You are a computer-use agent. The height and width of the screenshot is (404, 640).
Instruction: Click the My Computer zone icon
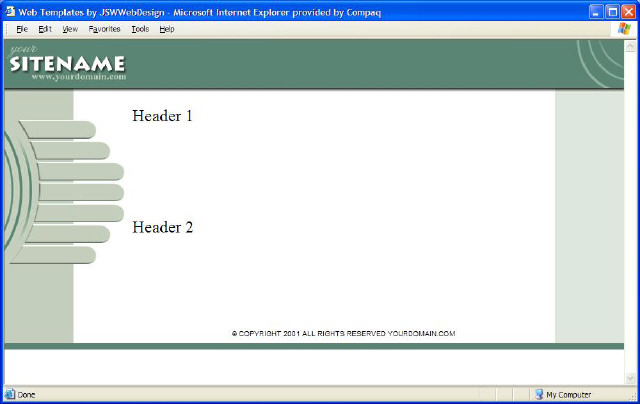pos(539,394)
